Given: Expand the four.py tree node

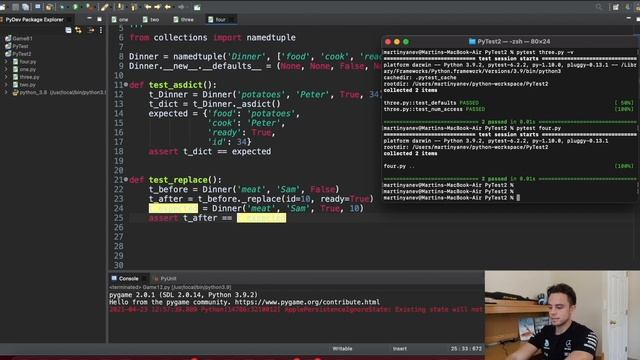Looking at the screenshot, I should (6, 62).
